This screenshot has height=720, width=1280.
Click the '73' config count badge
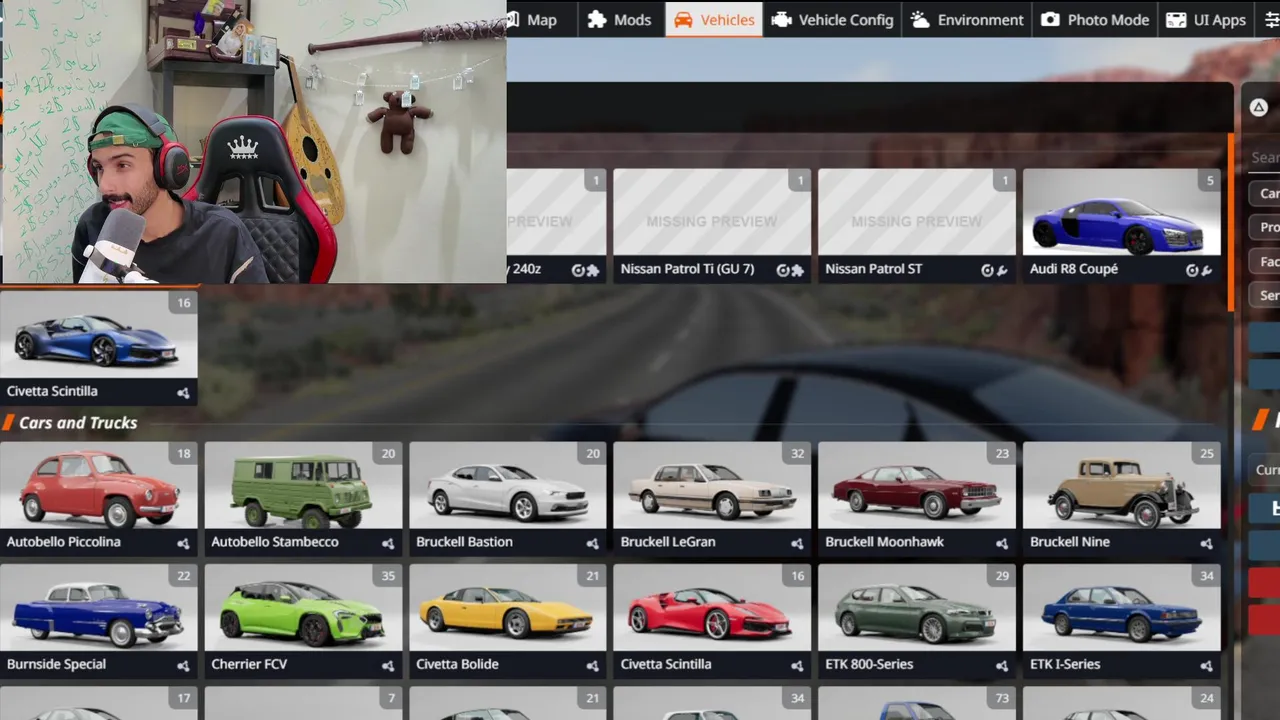pyautogui.click(x=1002, y=698)
